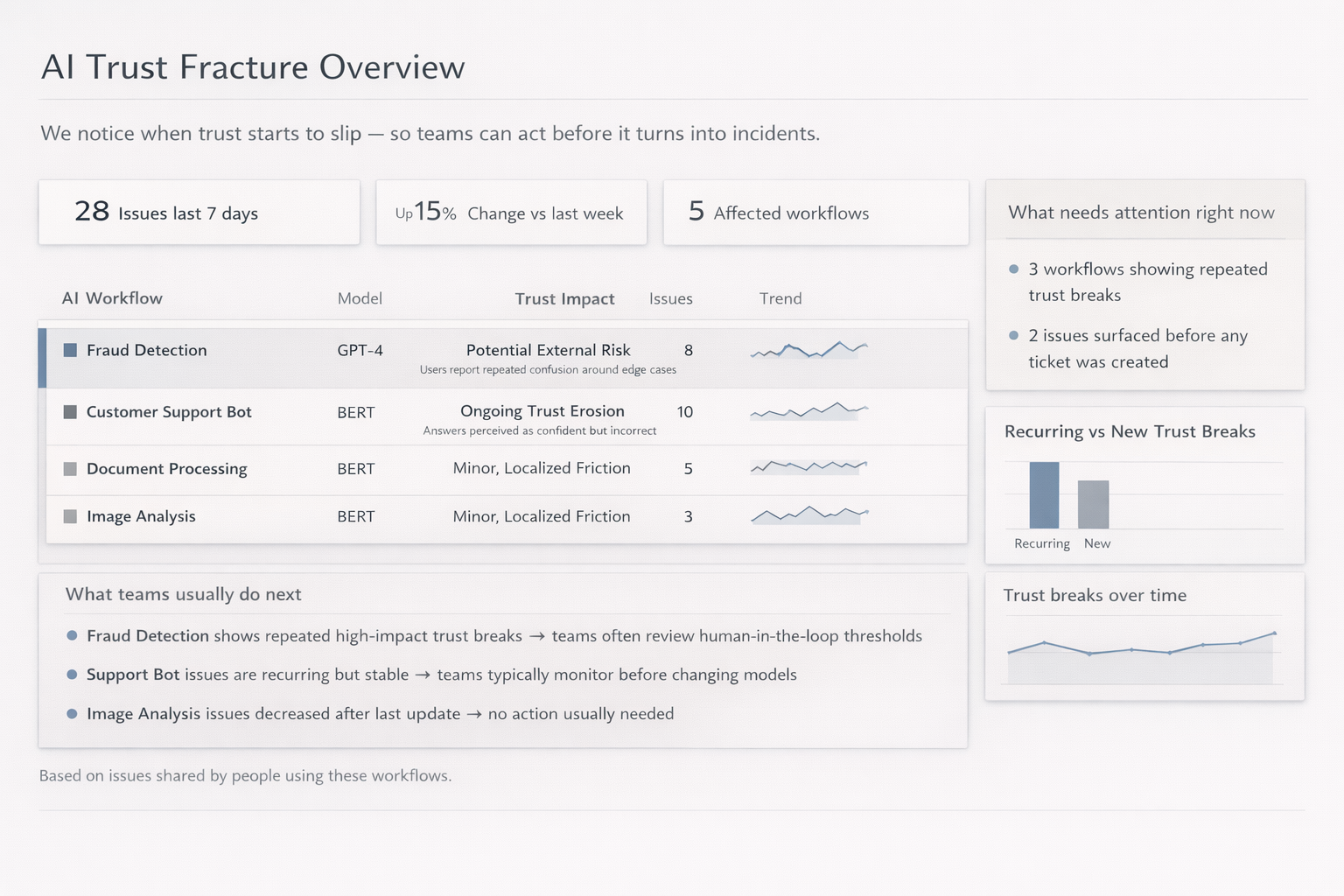The width and height of the screenshot is (1344, 896).
Task: Open the 28 Issues last 7 days card
Action: (199, 212)
